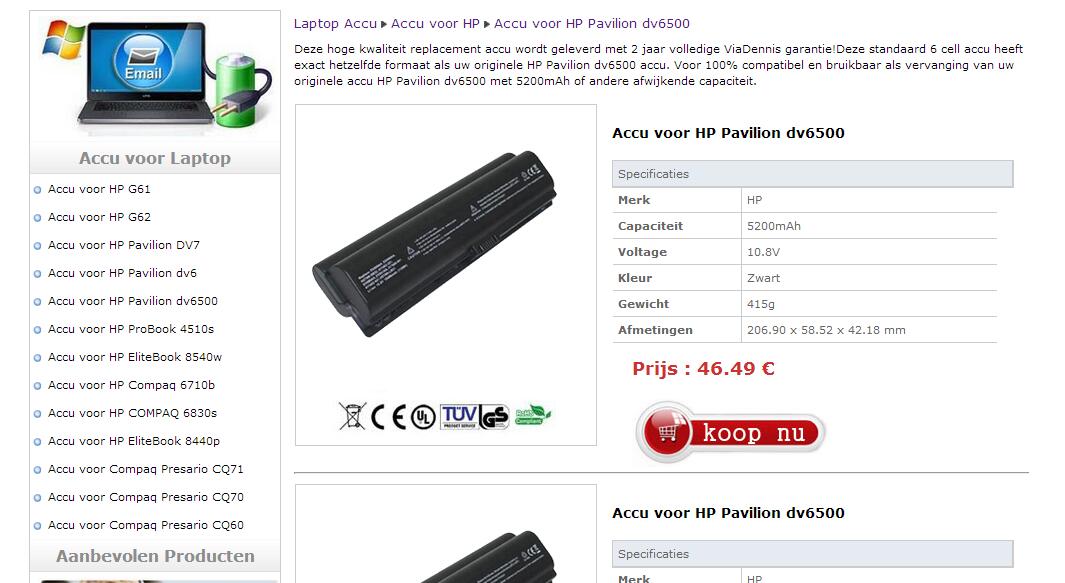Open 'Accu voor HP EliteBook 8540w' link
Viewport: 1065px width, 583px height.
click(135, 357)
